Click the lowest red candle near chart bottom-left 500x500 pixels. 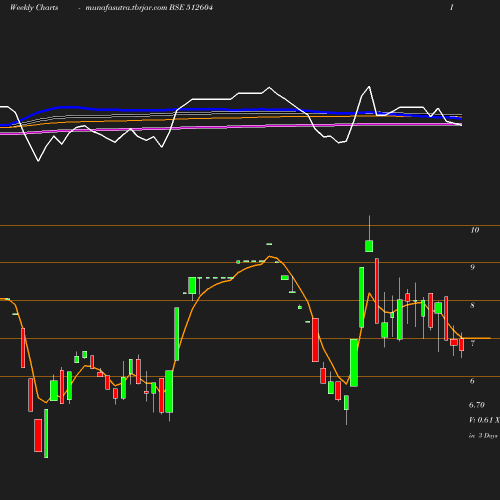tap(38, 436)
